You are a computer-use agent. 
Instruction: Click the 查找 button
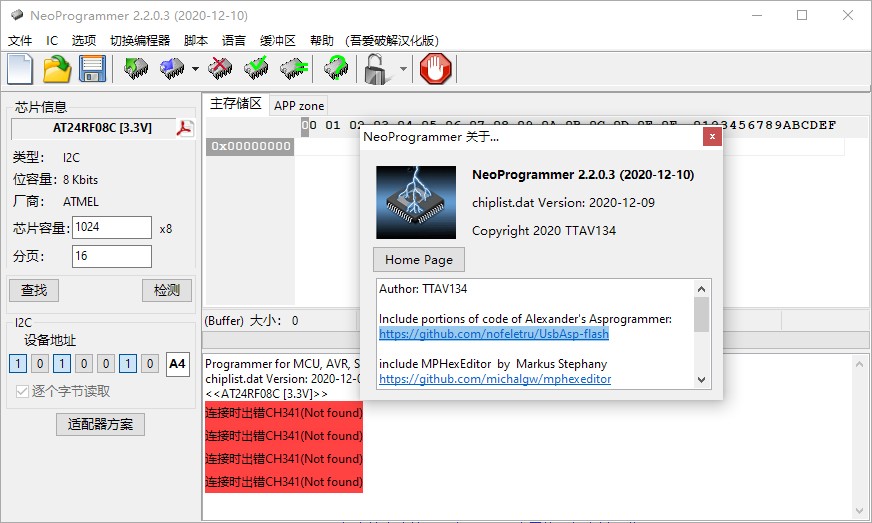(34, 290)
